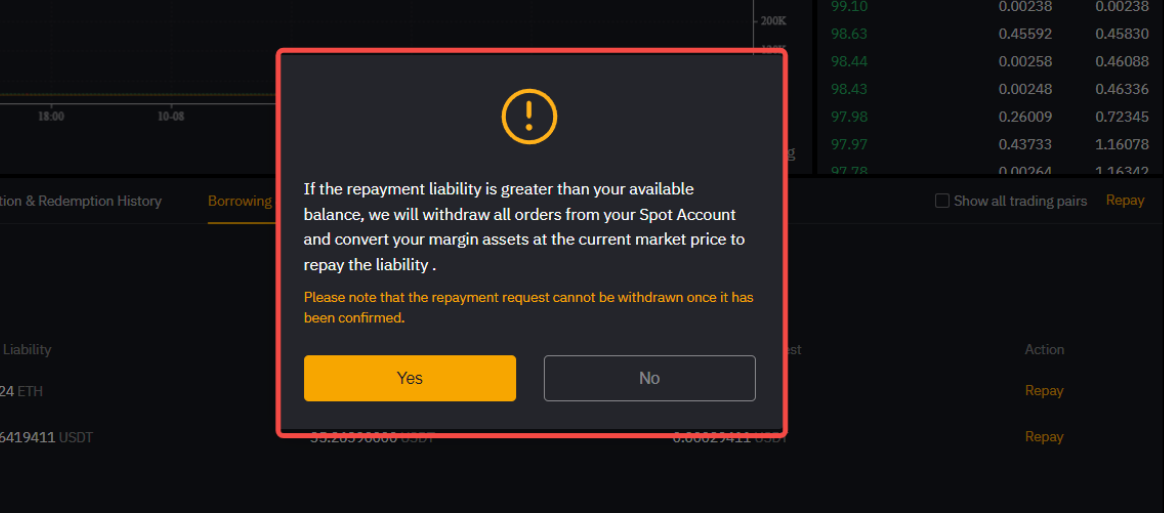The height and width of the screenshot is (513, 1164).
Task: Cancel repayment with the No button
Action: tap(649, 378)
